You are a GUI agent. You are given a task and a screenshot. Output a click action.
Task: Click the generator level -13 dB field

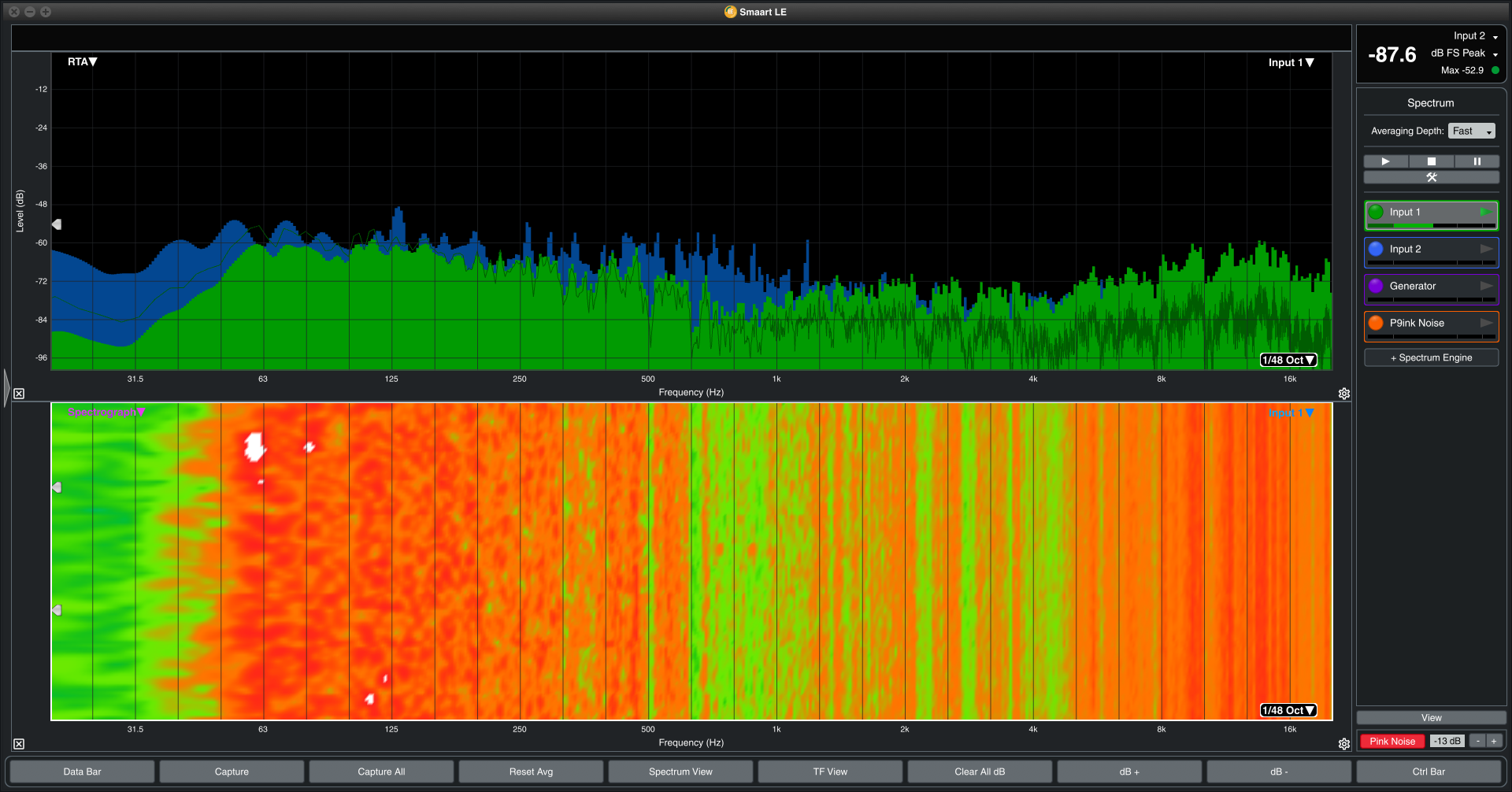(1447, 742)
